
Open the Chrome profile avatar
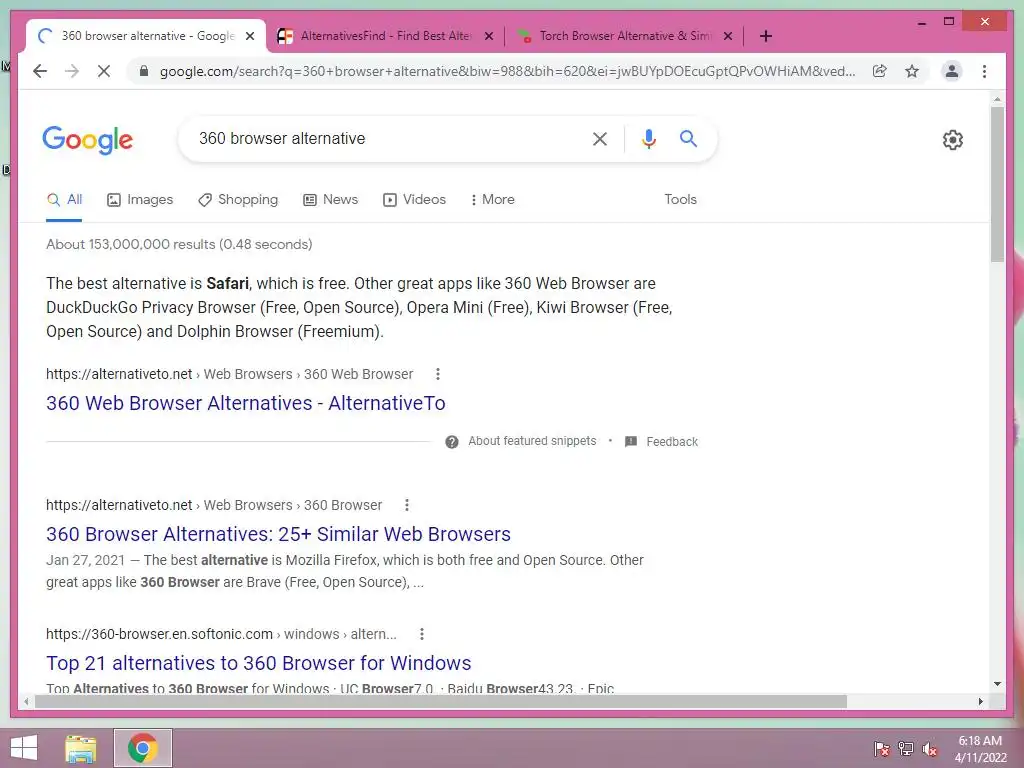click(952, 71)
